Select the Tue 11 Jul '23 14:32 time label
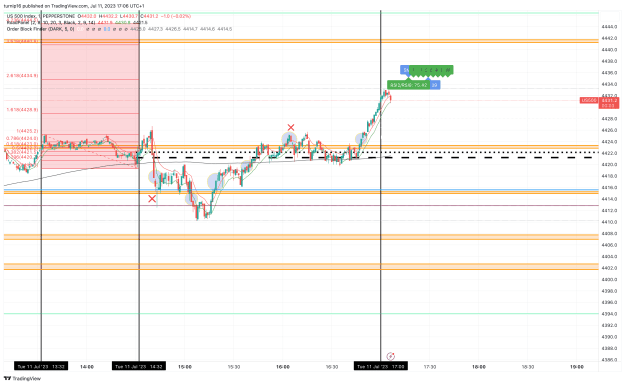The height and width of the screenshot is (385, 625). 139,366
